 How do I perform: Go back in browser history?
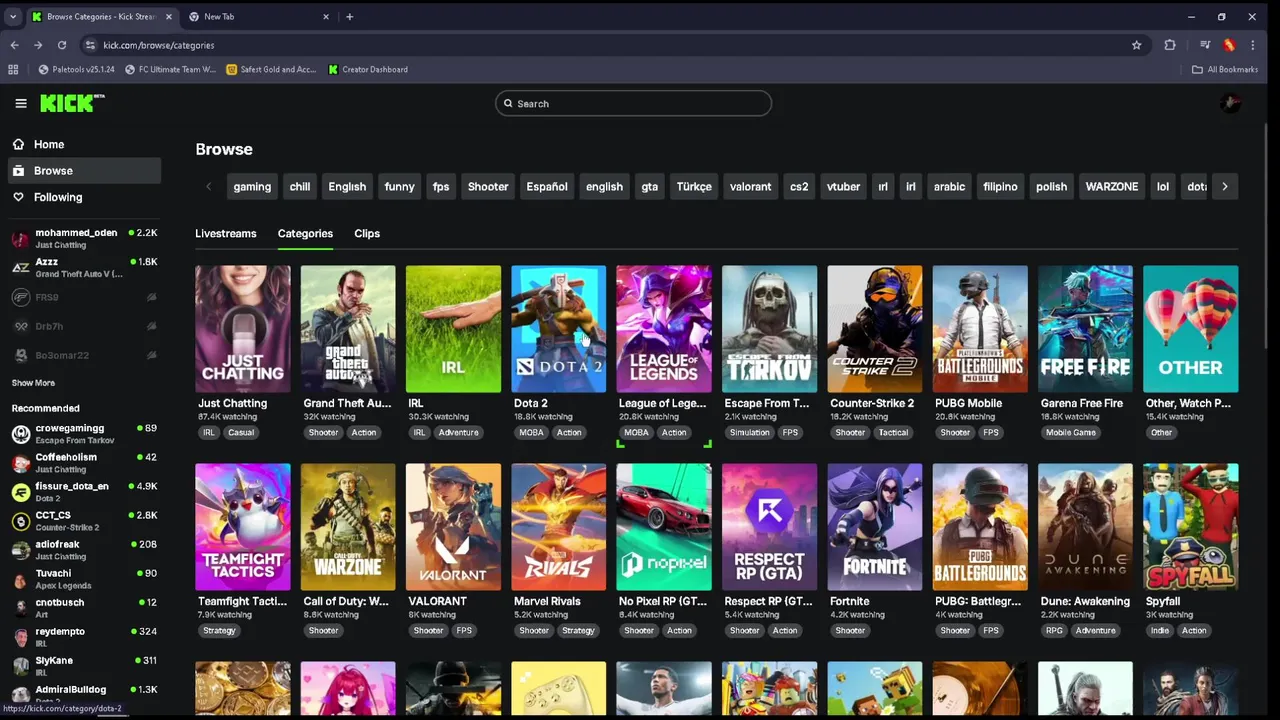[x=14, y=45]
